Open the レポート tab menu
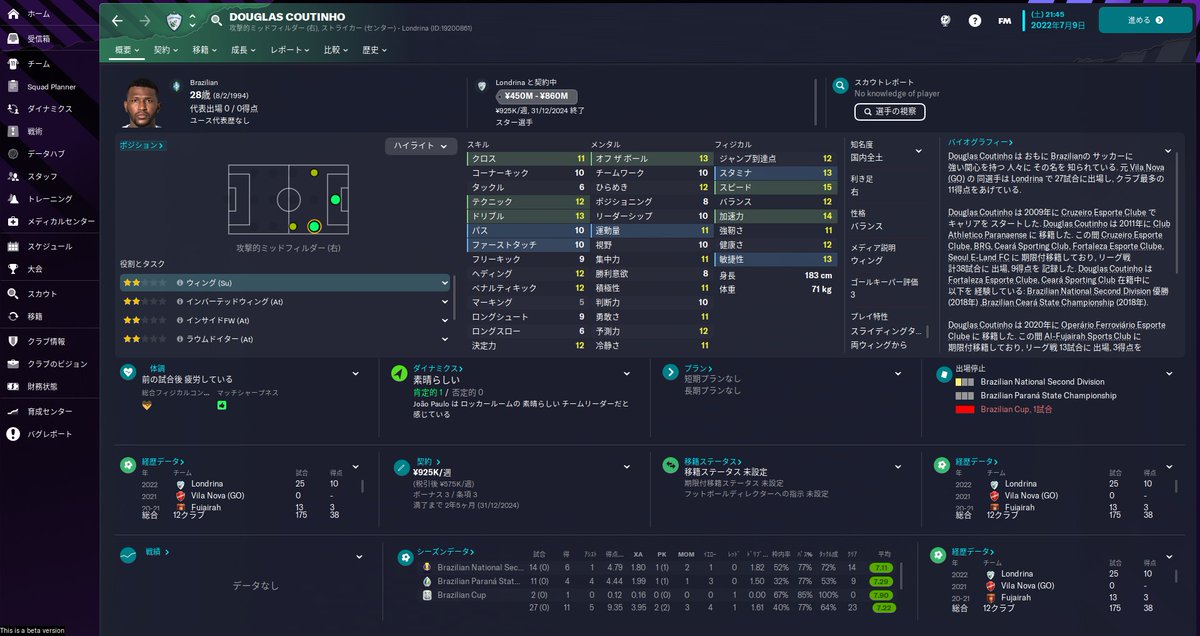The height and width of the screenshot is (636, 1200). [290, 49]
